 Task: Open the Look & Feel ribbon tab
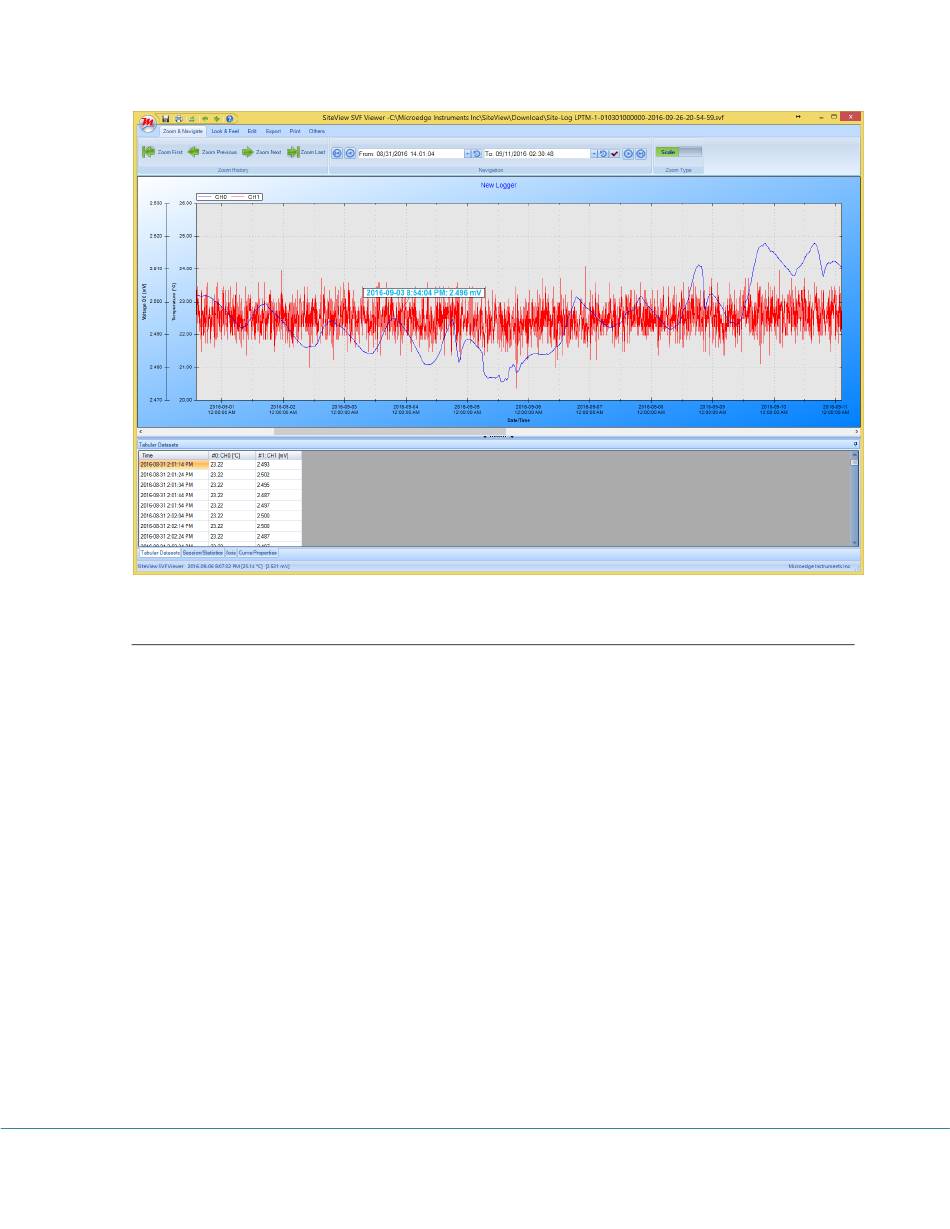coord(224,131)
